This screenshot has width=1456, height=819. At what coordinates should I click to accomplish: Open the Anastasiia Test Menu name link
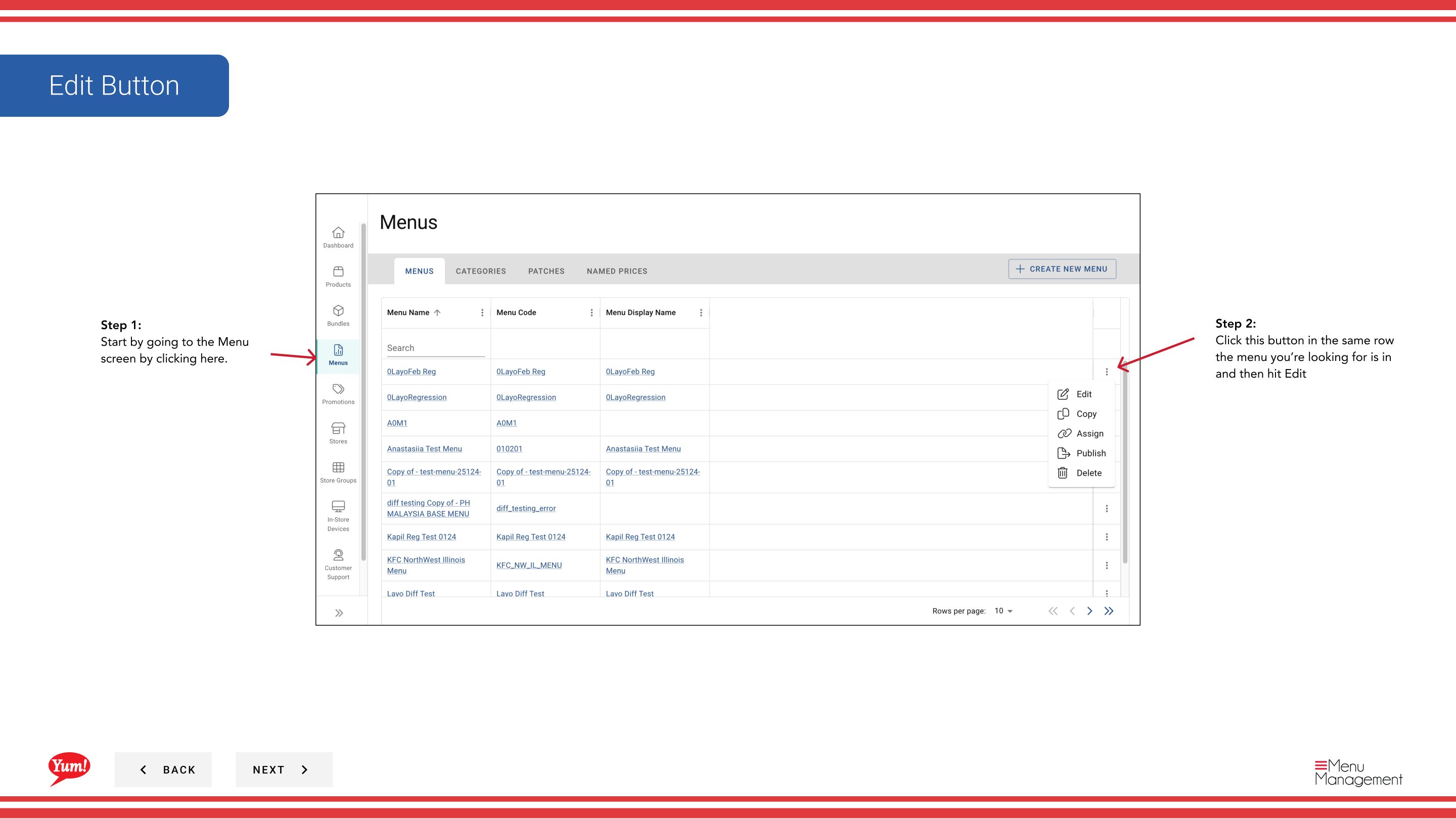(425, 449)
